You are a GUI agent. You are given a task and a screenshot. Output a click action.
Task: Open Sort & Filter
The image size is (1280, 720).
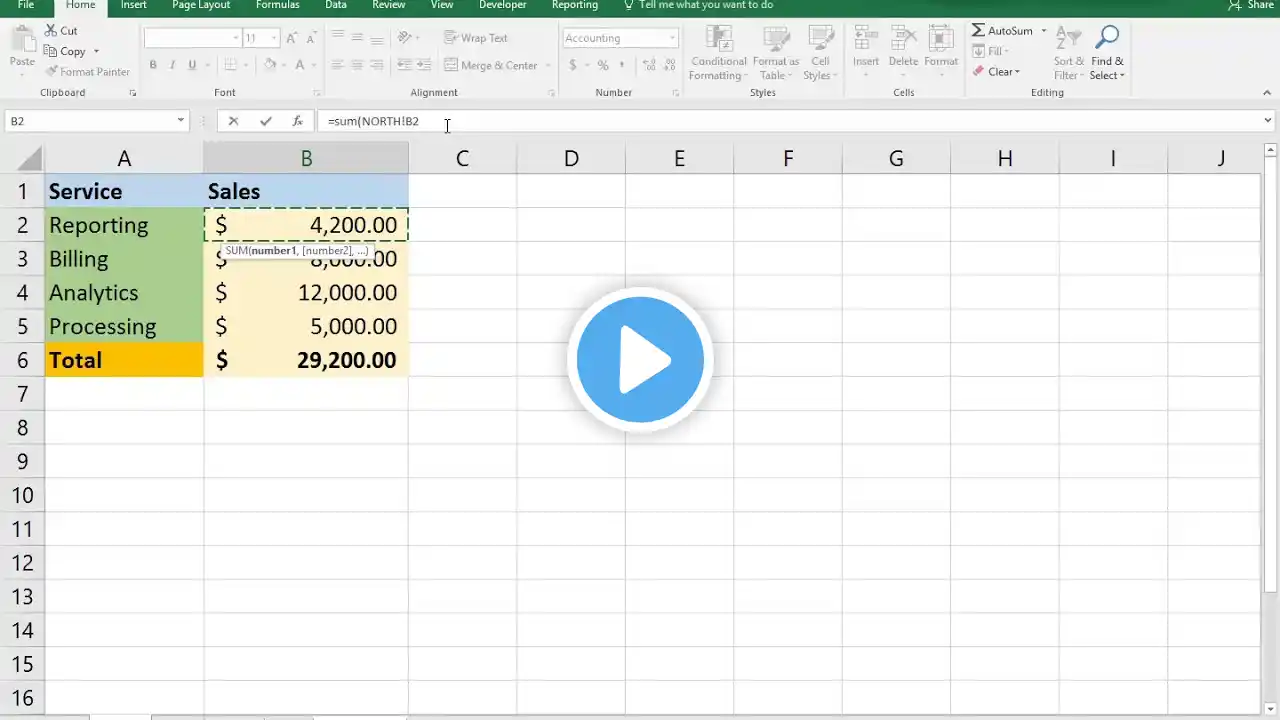[x=1068, y=53]
